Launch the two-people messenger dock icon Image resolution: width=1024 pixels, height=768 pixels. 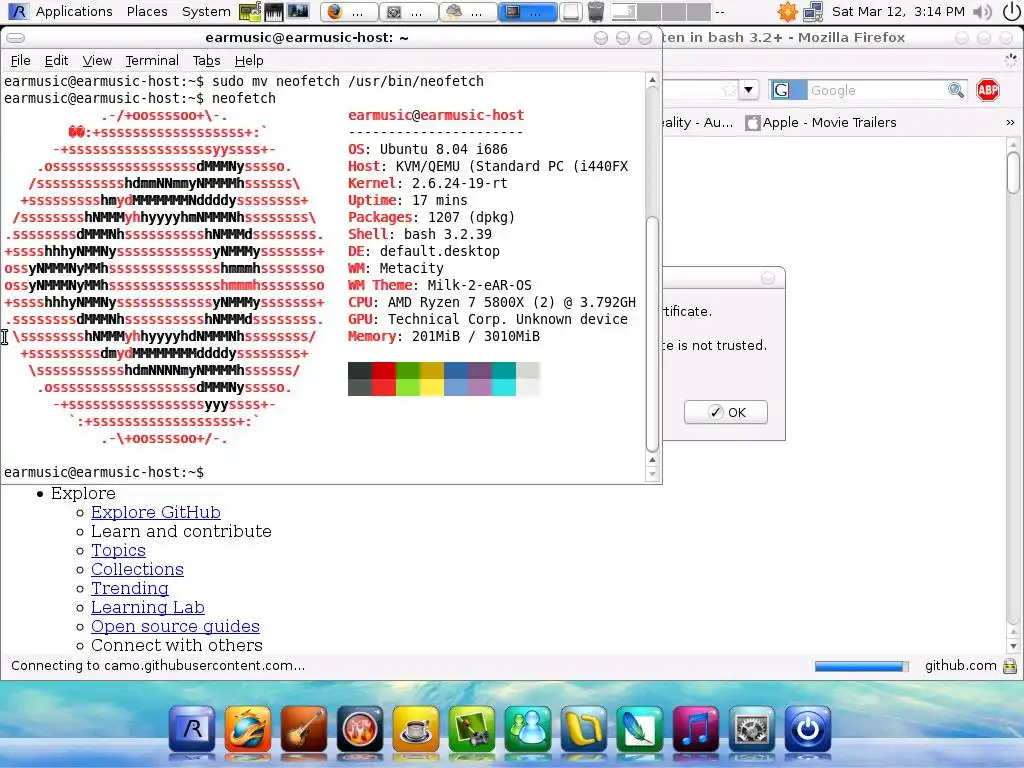pyautogui.click(x=528, y=729)
